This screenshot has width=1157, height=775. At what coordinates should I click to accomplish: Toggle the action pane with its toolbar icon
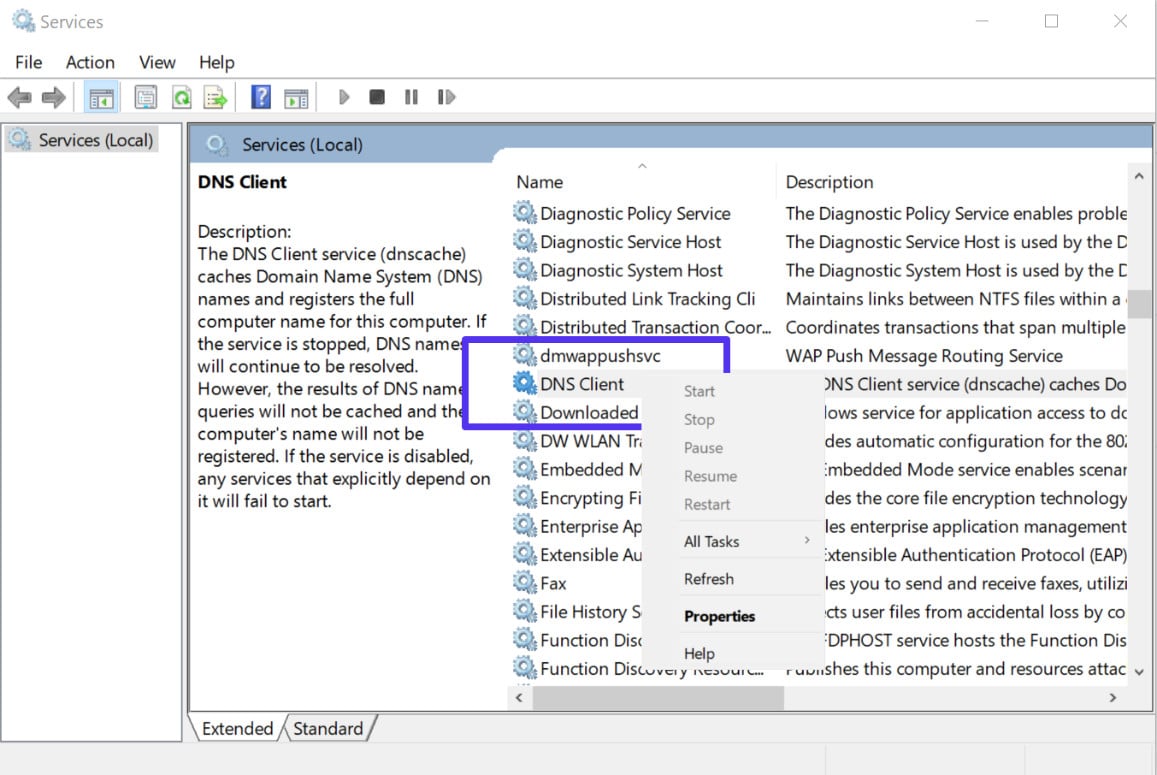pos(295,96)
